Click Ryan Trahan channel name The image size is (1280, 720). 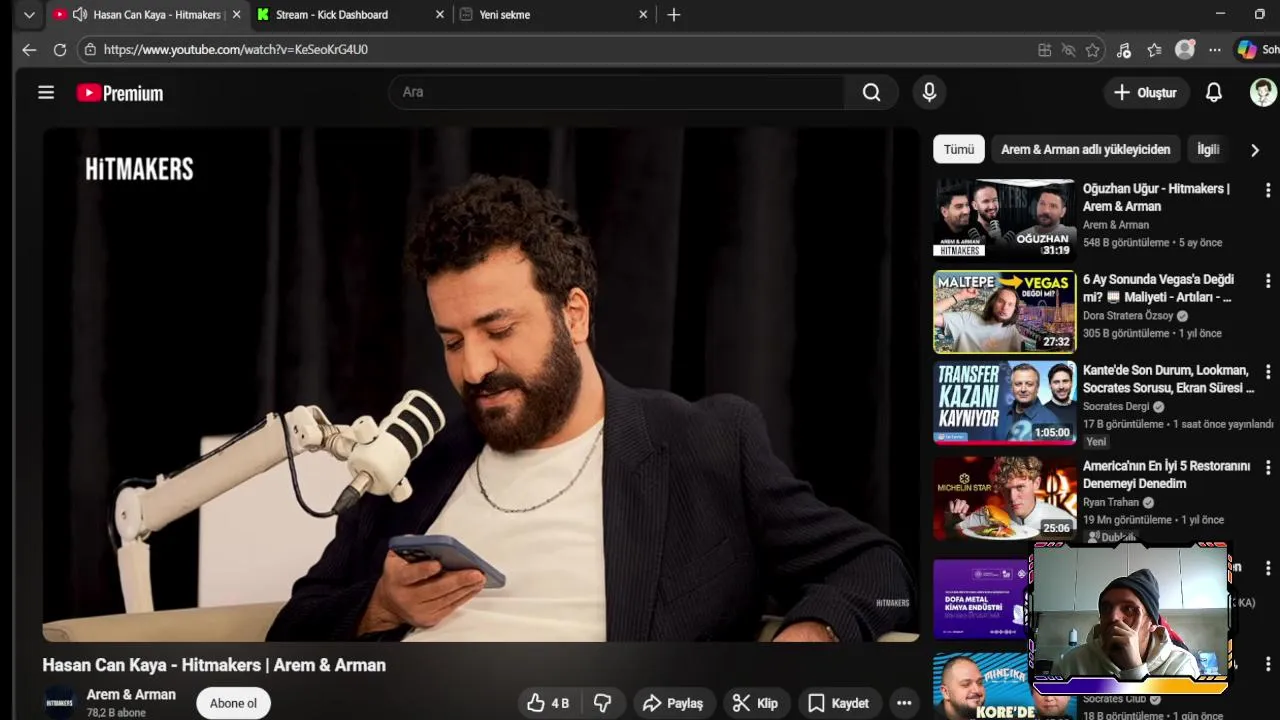[1111, 502]
